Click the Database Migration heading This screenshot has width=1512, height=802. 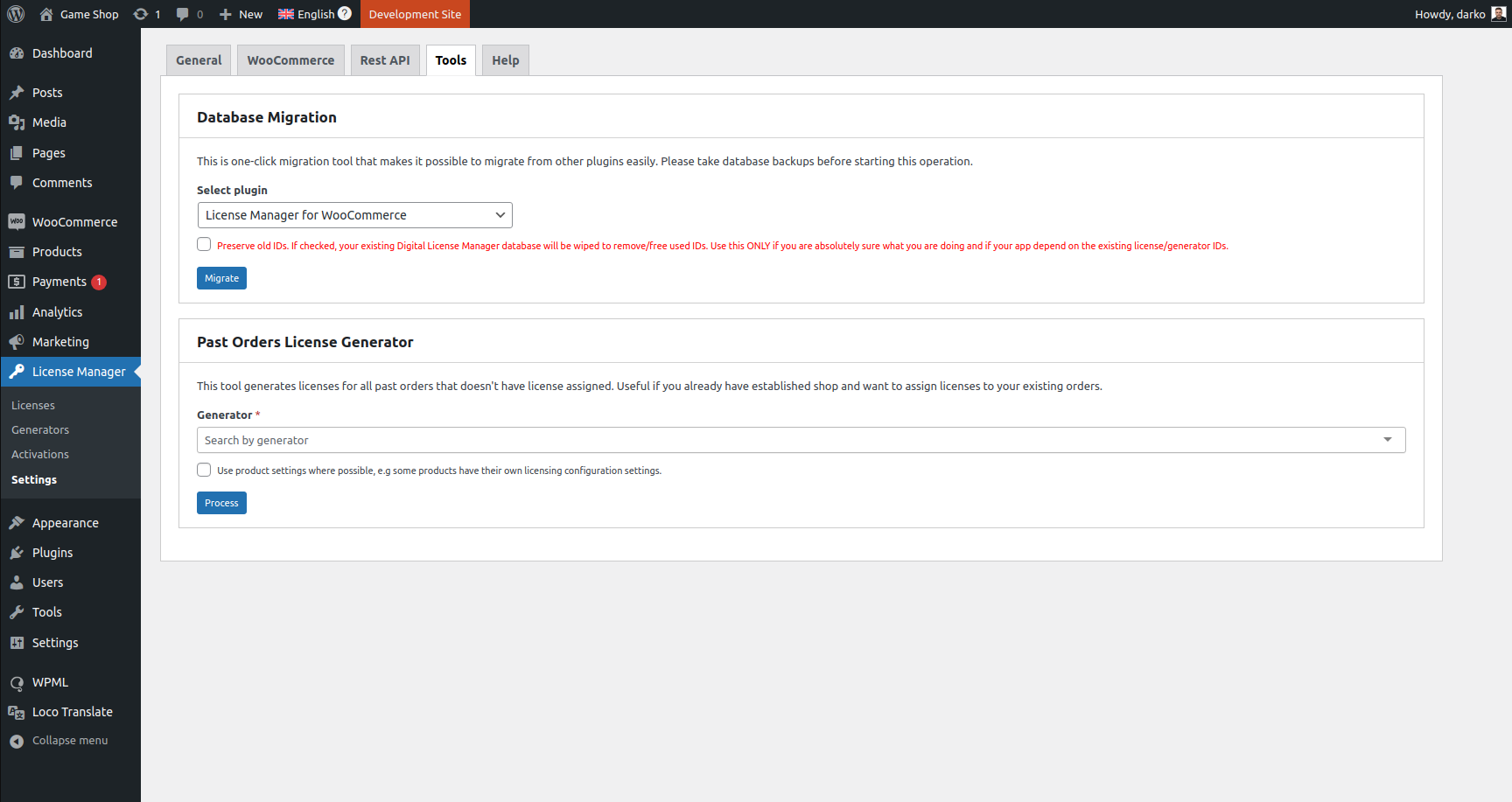click(x=267, y=117)
